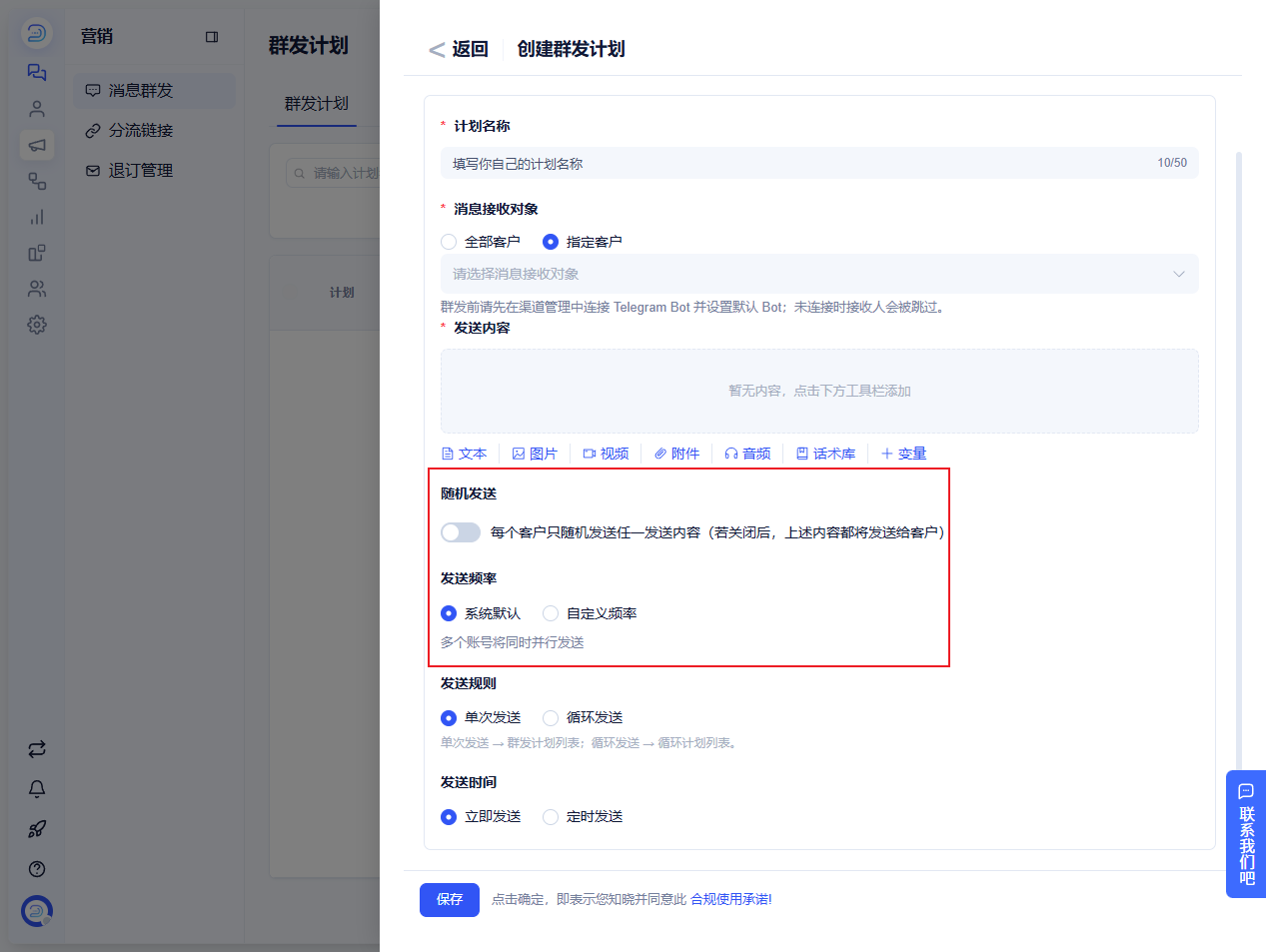Screen dimensions: 1266x952
Task: Toggle the 随机发送 switch
Action: point(461,532)
